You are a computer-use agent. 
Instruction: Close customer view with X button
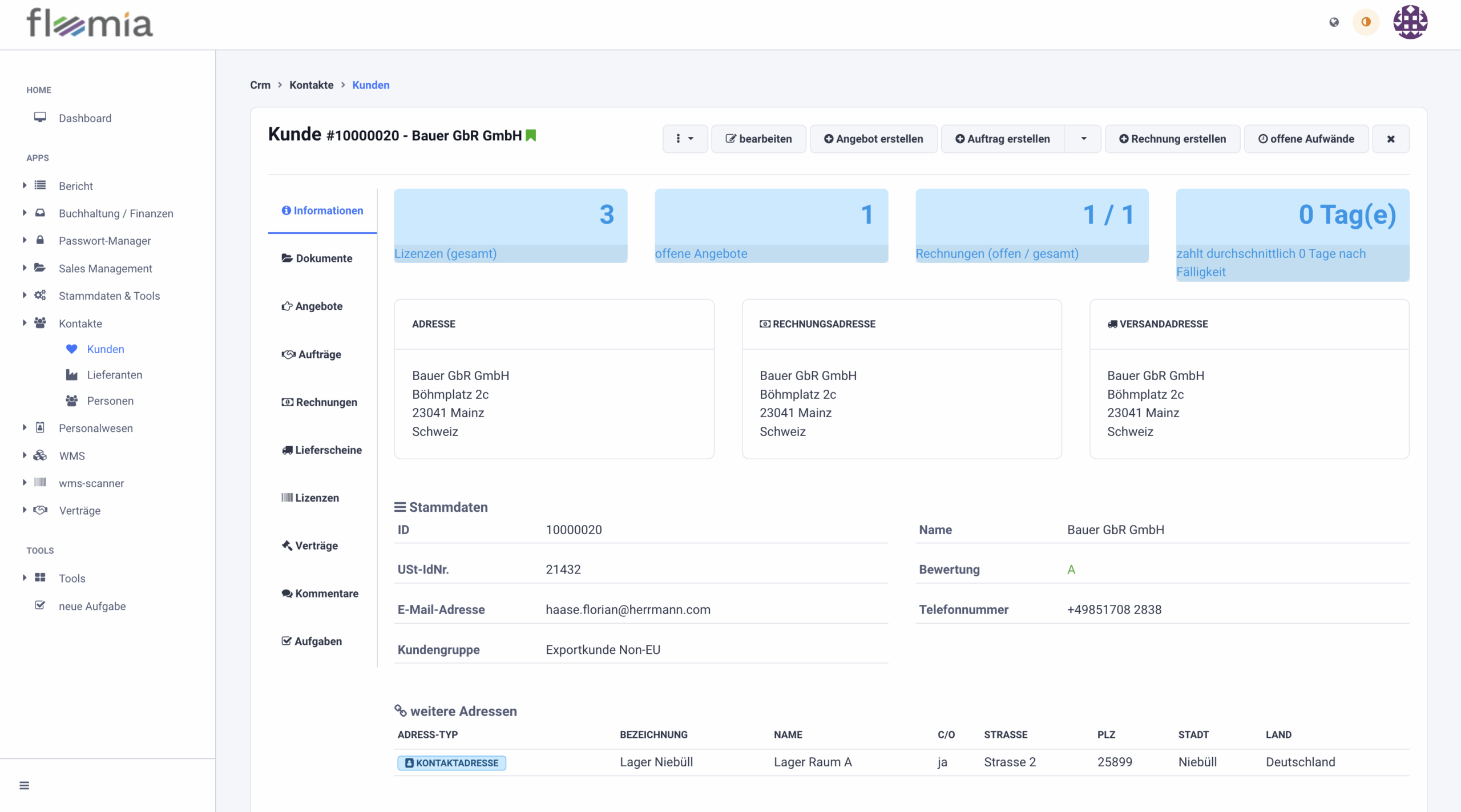1391,139
